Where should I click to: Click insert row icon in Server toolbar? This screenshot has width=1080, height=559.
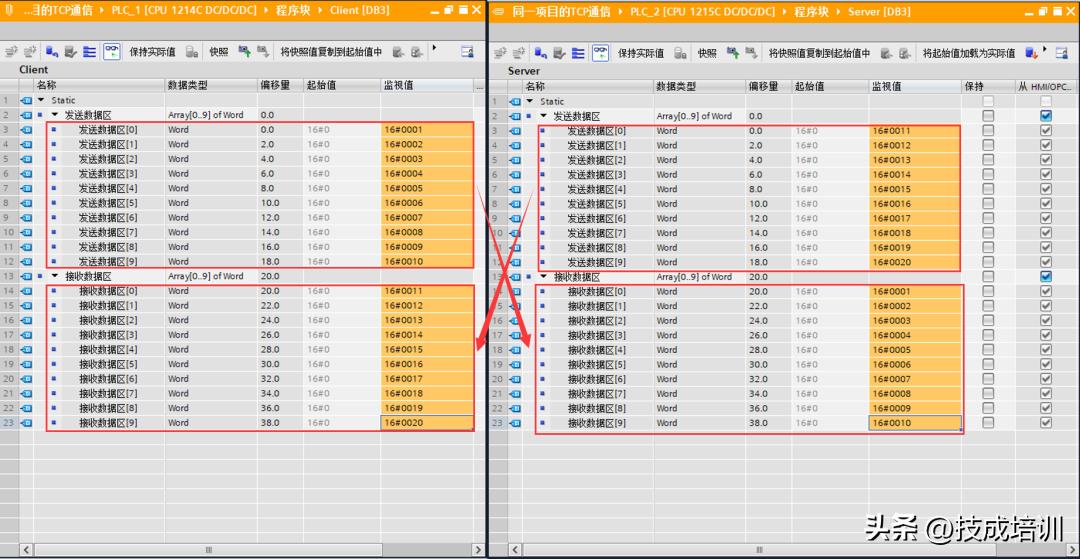[500, 53]
